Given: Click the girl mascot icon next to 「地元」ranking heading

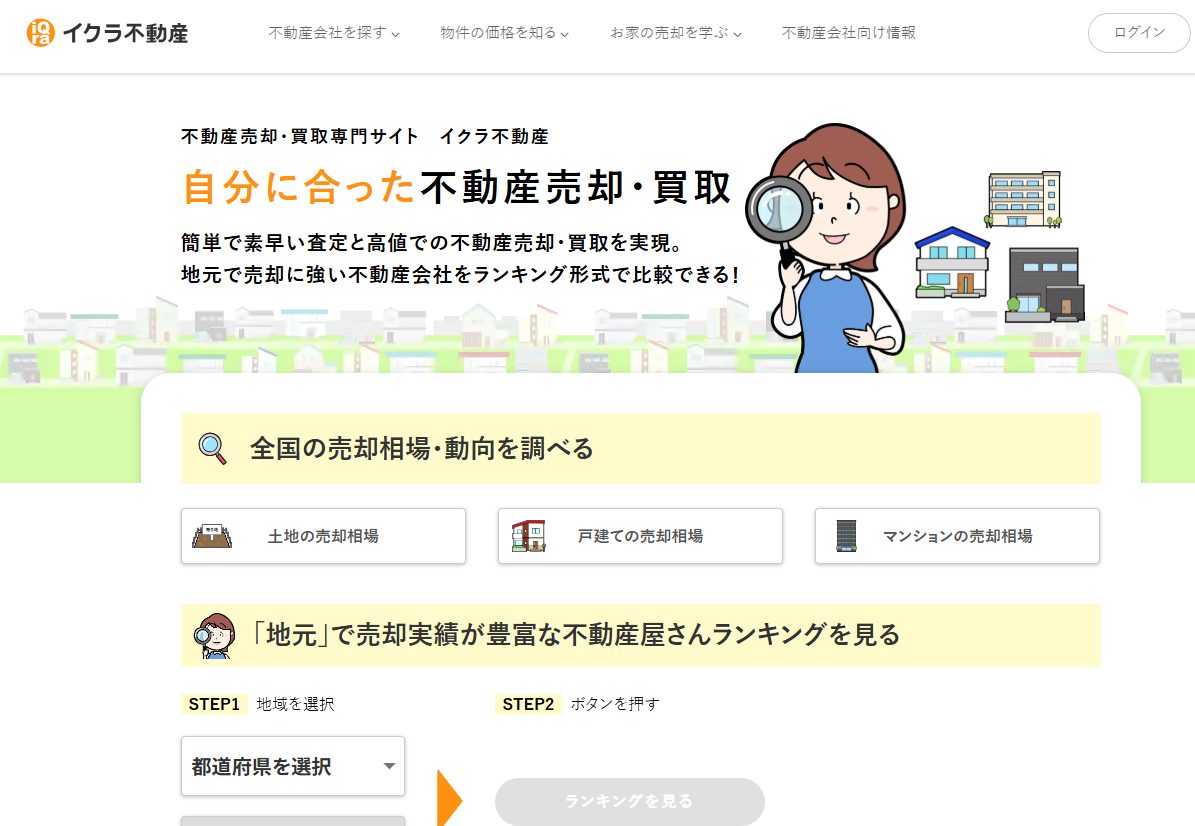Looking at the screenshot, I should [214, 636].
